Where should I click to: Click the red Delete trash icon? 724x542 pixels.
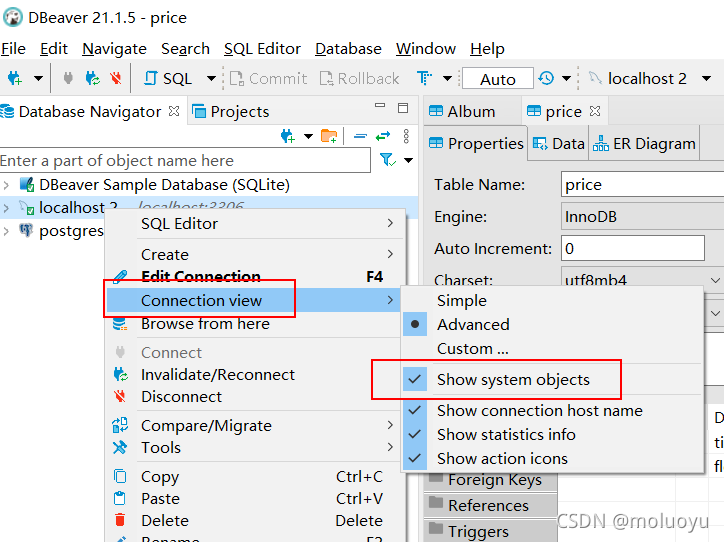click(x=120, y=520)
